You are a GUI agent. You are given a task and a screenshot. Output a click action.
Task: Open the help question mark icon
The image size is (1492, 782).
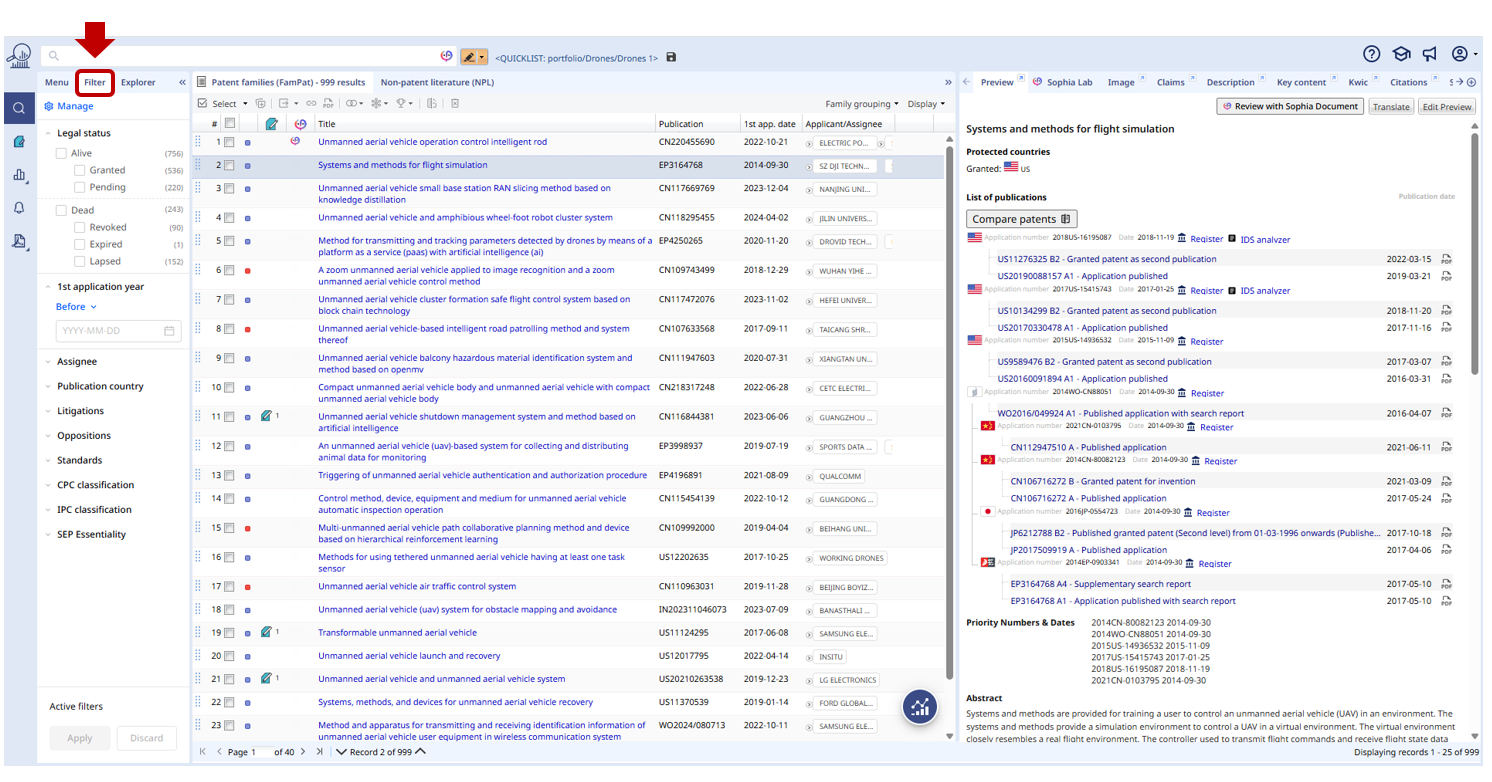pos(1371,54)
